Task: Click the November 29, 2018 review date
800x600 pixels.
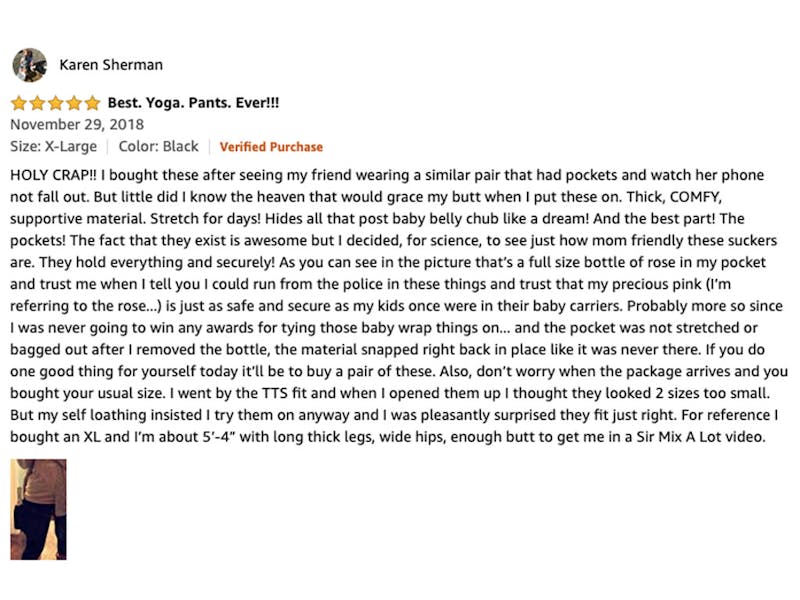Action: (x=77, y=124)
